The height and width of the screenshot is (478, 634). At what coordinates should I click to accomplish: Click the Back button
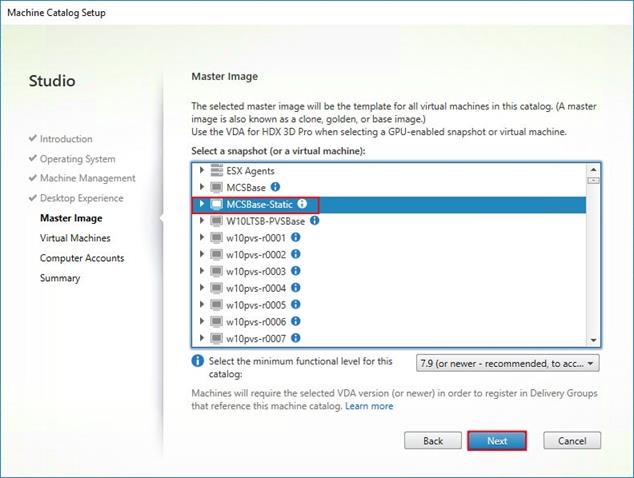pos(433,440)
